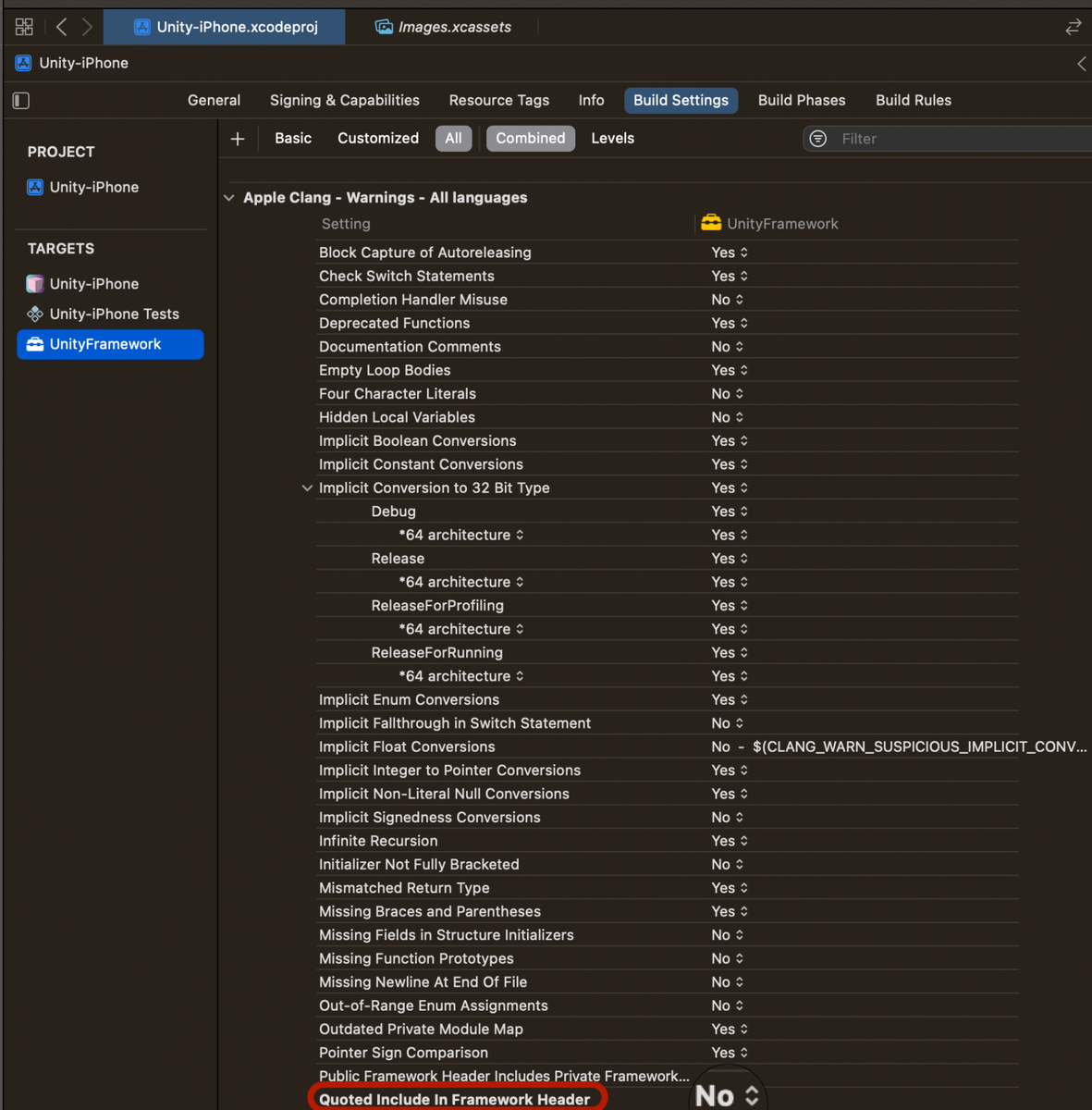Screen dimensions: 1092x1110
Task: Change Deprecated Functions value
Action: tap(730, 323)
